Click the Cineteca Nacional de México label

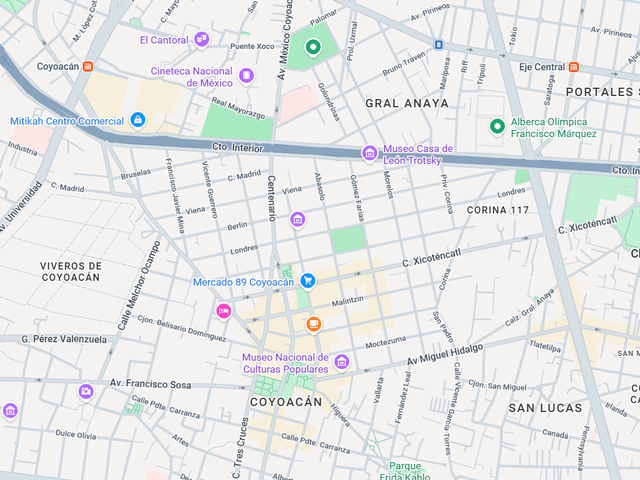[192, 77]
